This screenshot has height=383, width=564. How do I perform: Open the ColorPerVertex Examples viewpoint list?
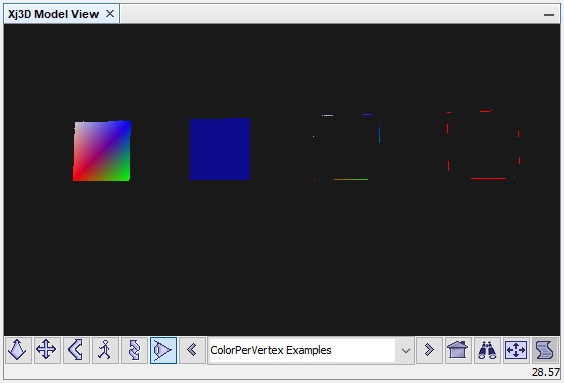pyautogui.click(x=311, y=350)
